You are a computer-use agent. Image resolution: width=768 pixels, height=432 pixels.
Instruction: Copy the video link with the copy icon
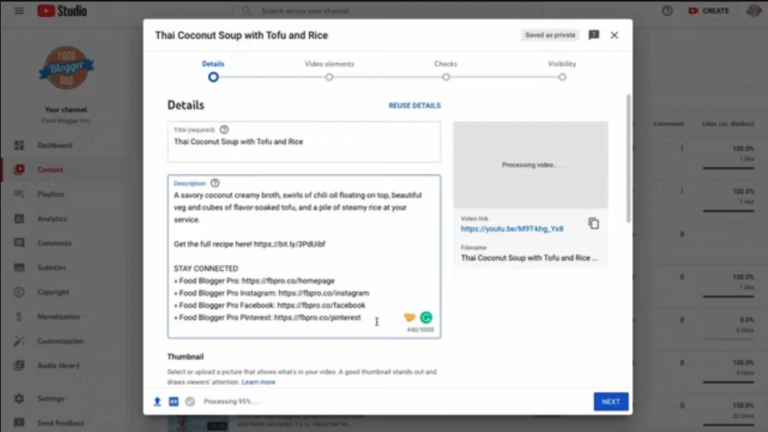pos(593,223)
